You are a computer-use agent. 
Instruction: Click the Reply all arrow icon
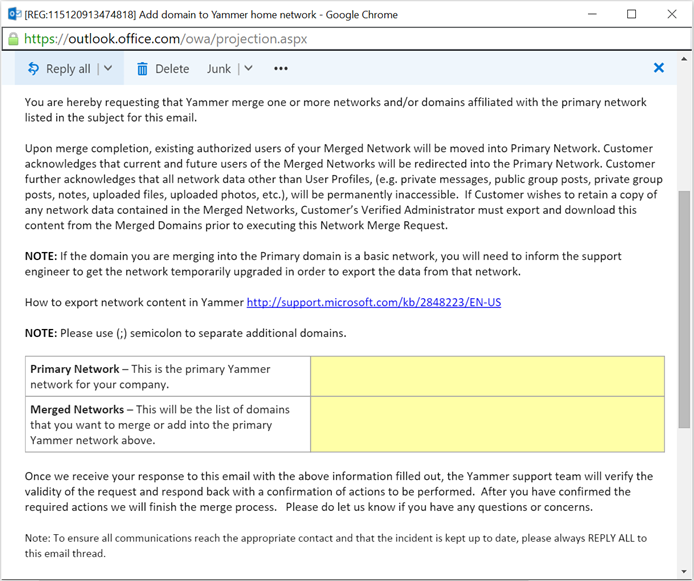[33, 69]
